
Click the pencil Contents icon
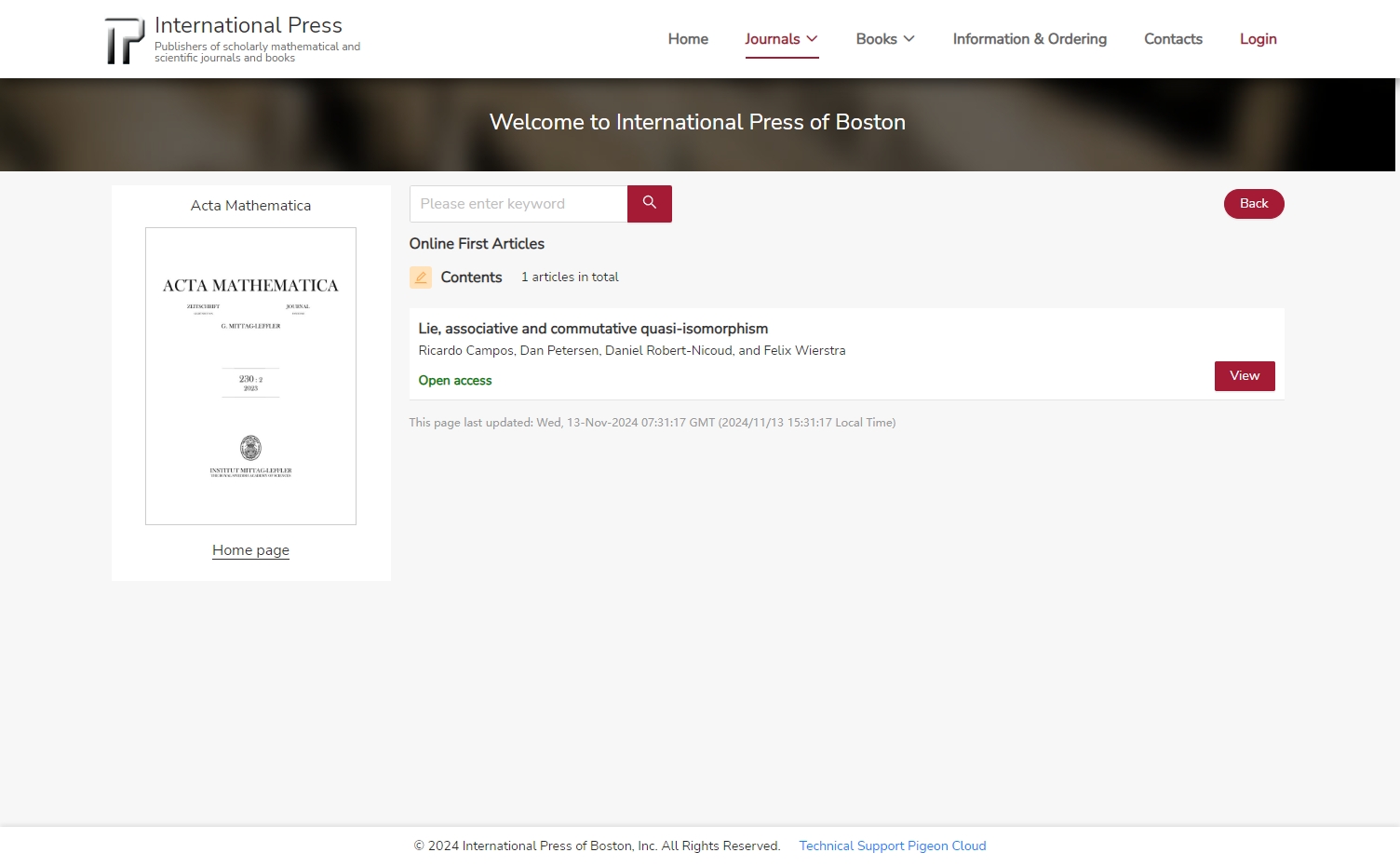point(421,277)
